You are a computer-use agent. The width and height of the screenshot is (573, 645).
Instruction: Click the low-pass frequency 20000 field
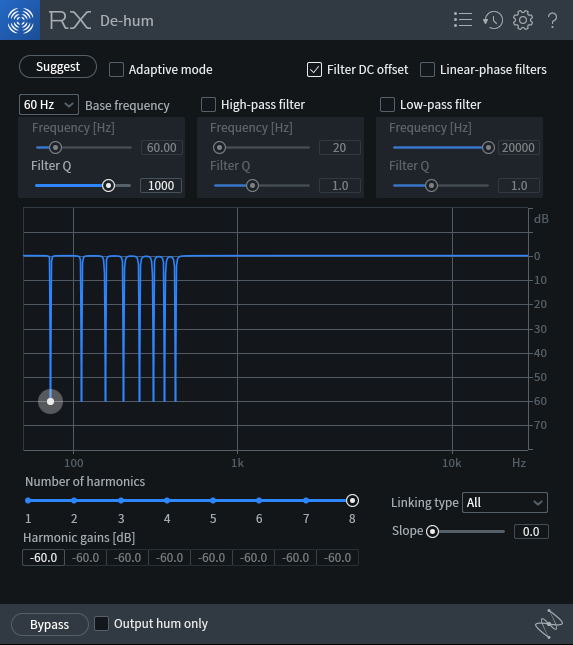coord(518,148)
